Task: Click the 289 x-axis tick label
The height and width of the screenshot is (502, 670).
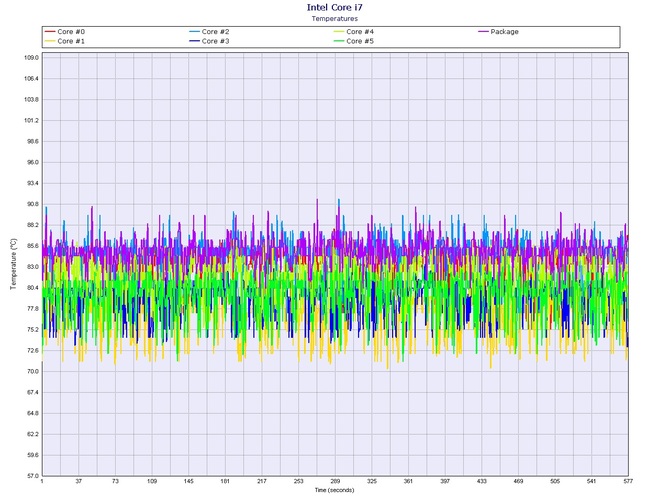Action: (335, 481)
